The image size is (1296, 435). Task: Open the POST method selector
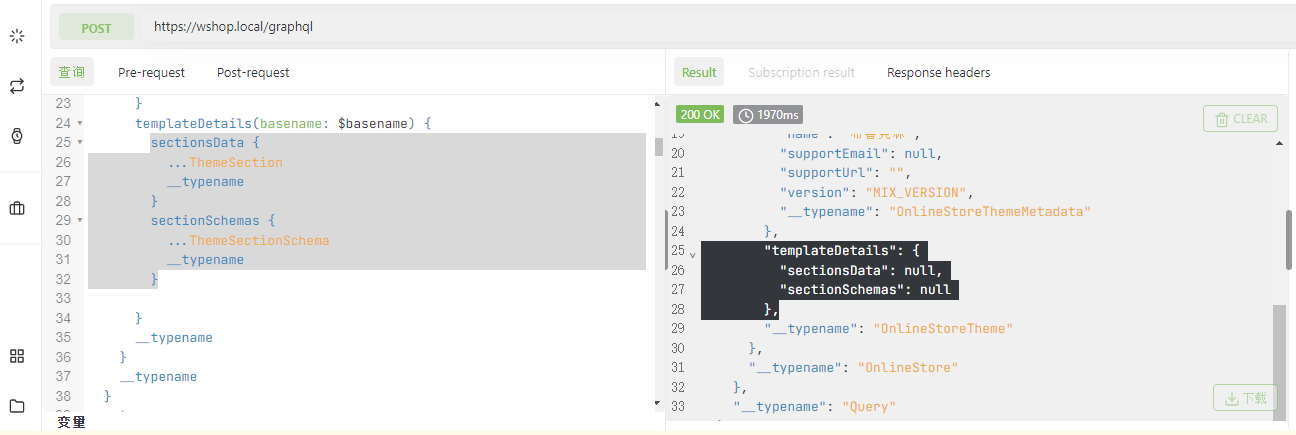[96, 28]
